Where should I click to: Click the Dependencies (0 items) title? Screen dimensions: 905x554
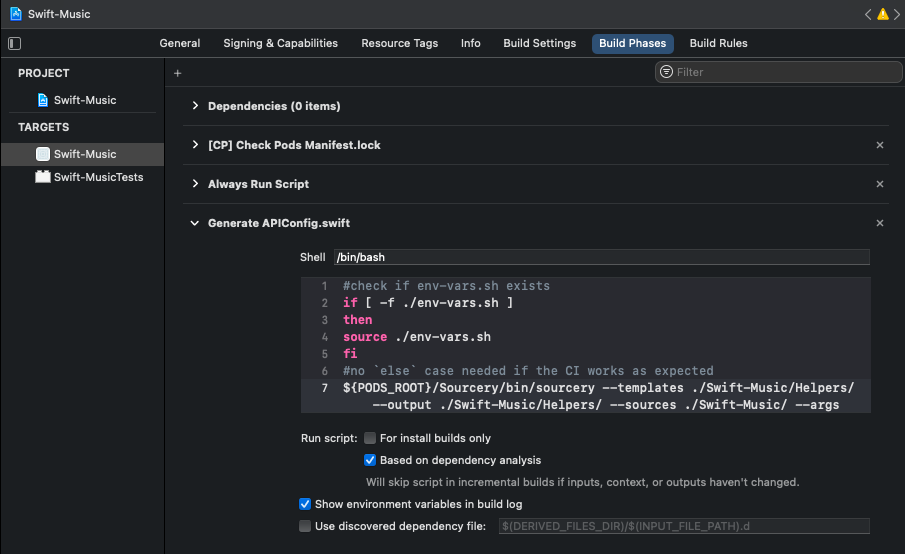[x=274, y=106]
